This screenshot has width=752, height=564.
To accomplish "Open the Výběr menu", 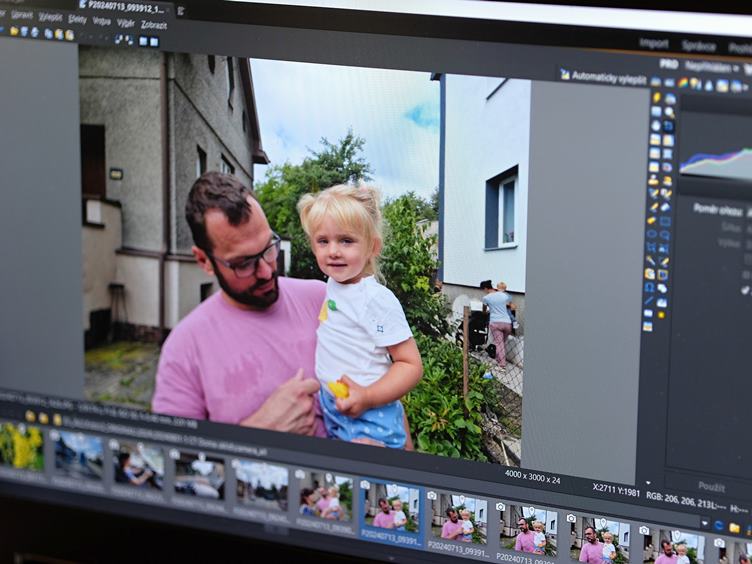I will 126,23.
